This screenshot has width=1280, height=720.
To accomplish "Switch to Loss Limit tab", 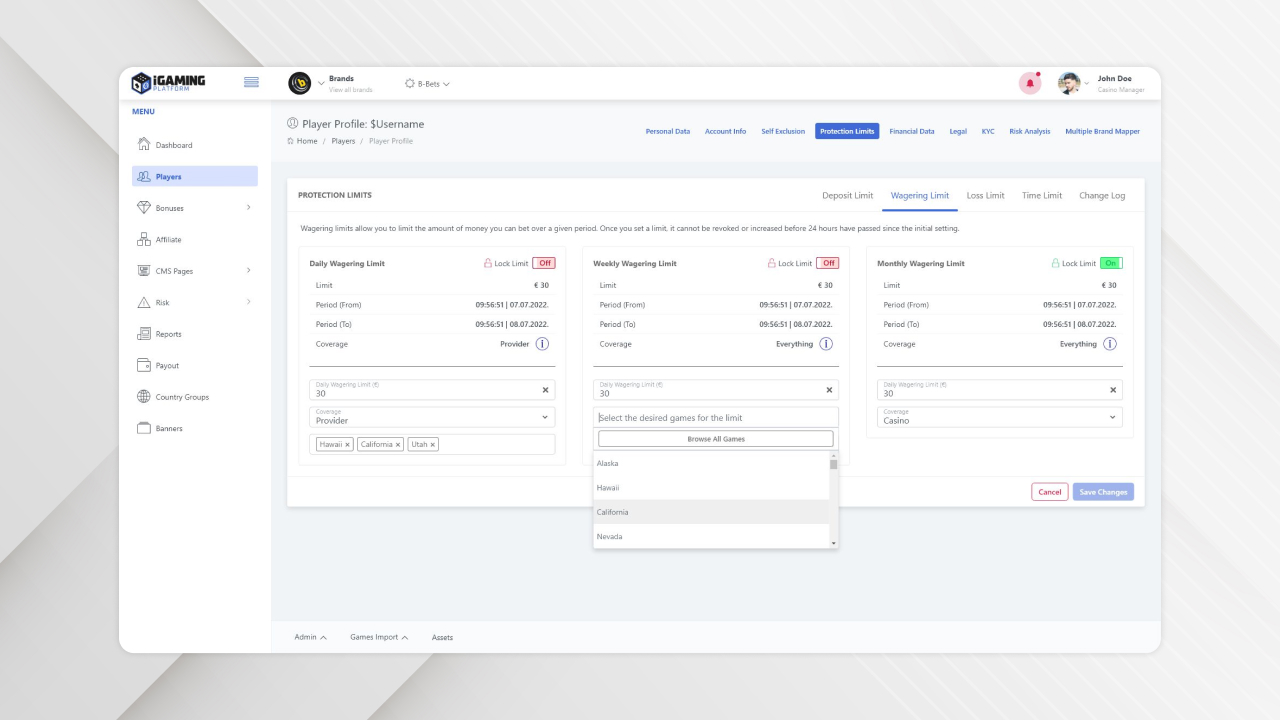I will pyautogui.click(x=986, y=195).
